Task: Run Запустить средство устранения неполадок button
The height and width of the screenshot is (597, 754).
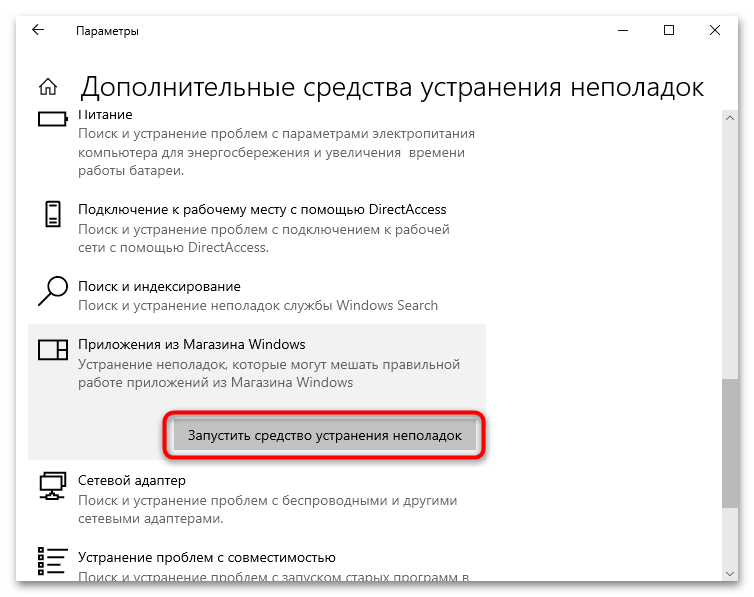Action: point(325,435)
